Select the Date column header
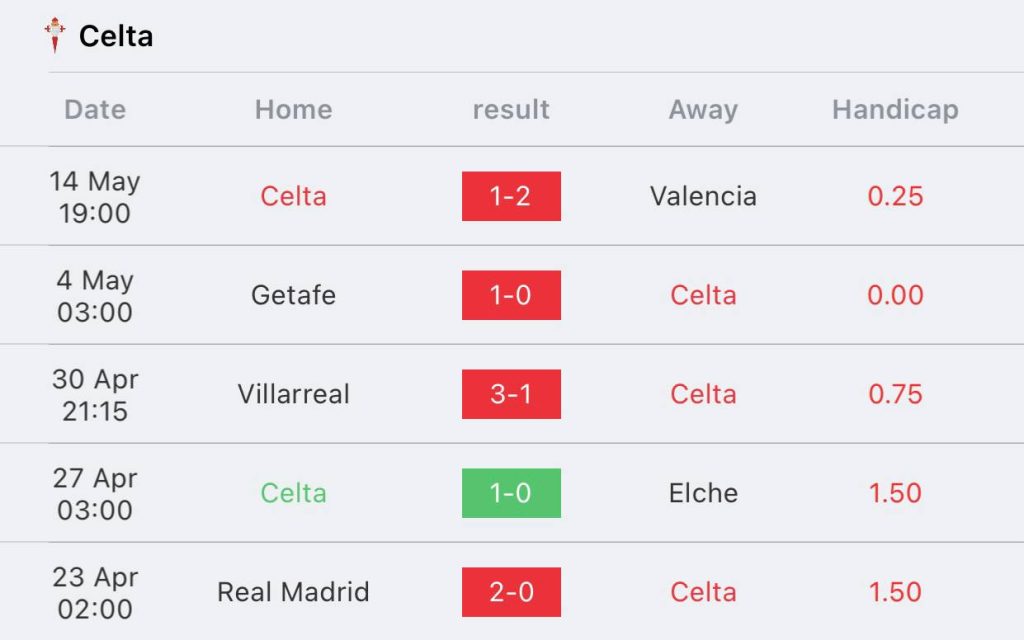The height and width of the screenshot is (640, 1024). [95, 109]
